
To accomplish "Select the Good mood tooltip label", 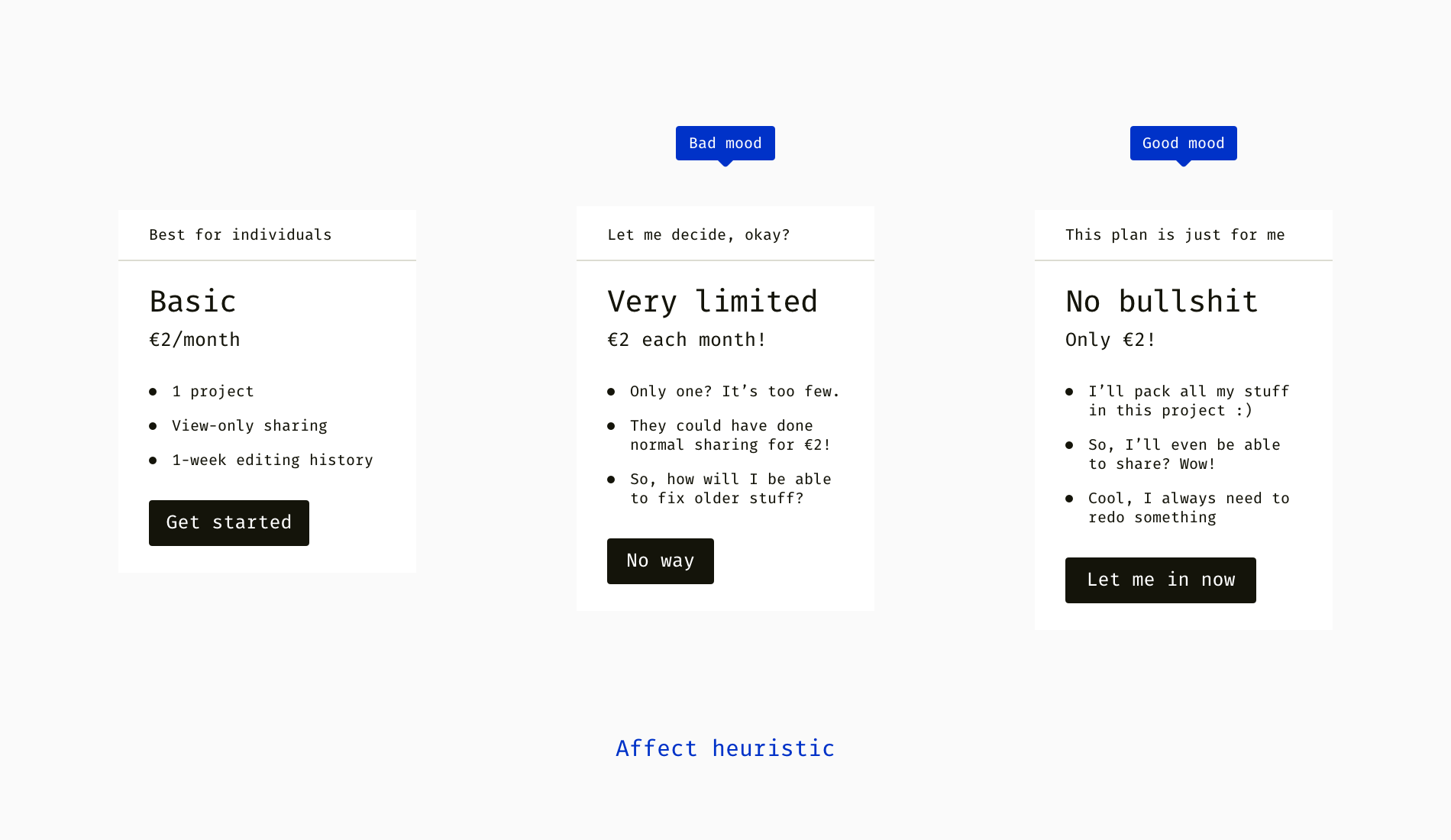I will pyautogui.click(x=1184, y=144).
